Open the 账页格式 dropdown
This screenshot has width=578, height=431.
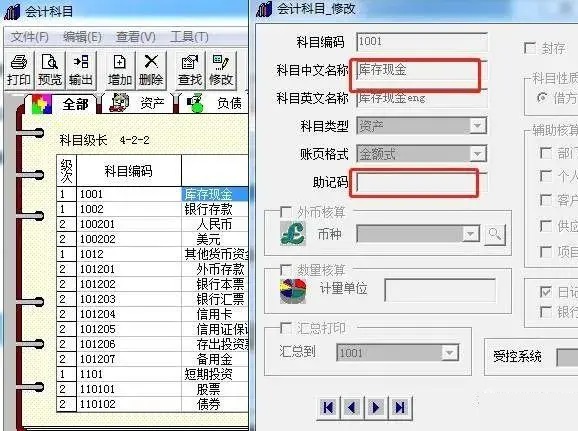pyautogui.click(x=477, y=154)
